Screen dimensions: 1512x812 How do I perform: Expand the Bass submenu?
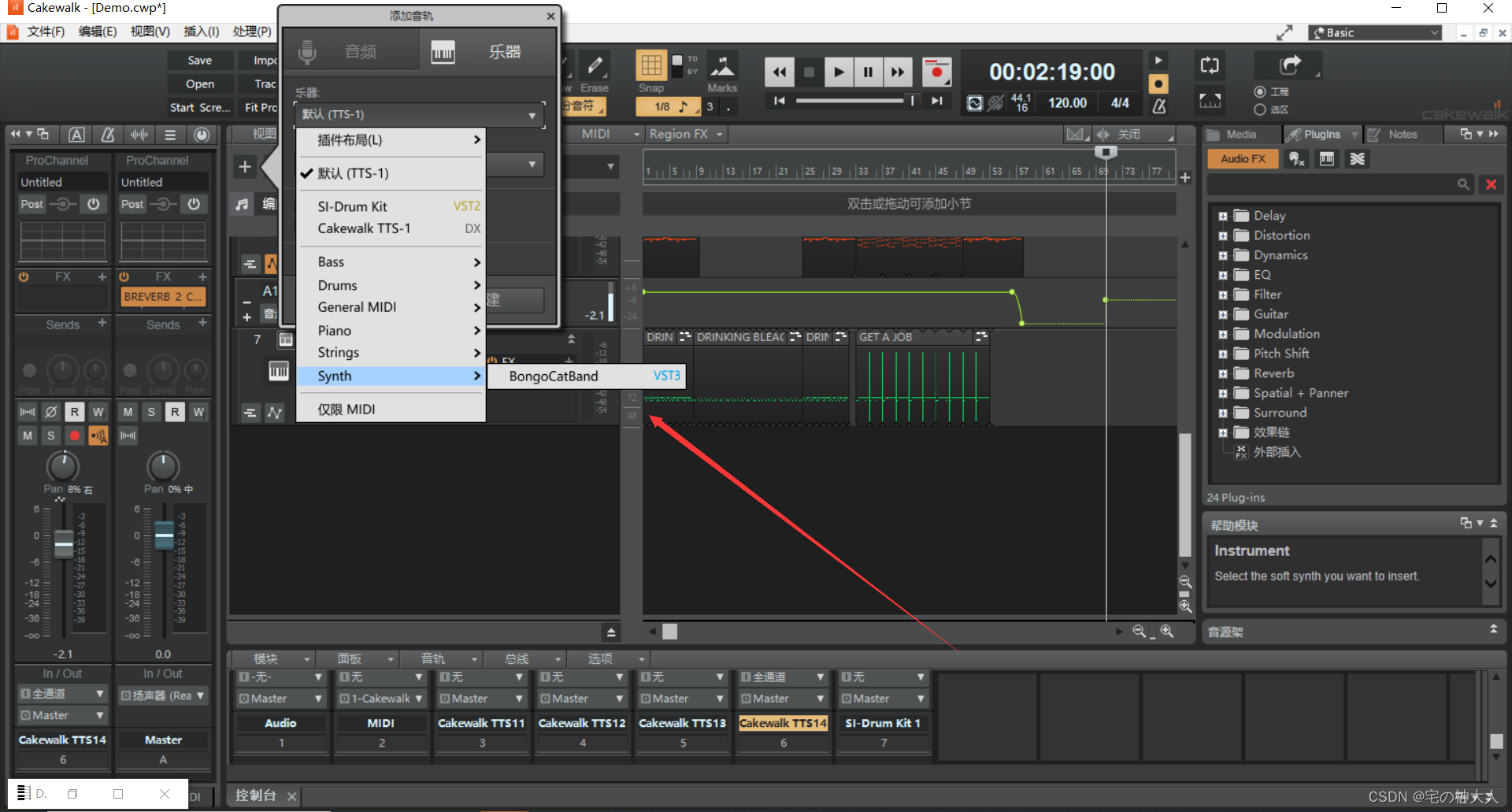point(391,262)
